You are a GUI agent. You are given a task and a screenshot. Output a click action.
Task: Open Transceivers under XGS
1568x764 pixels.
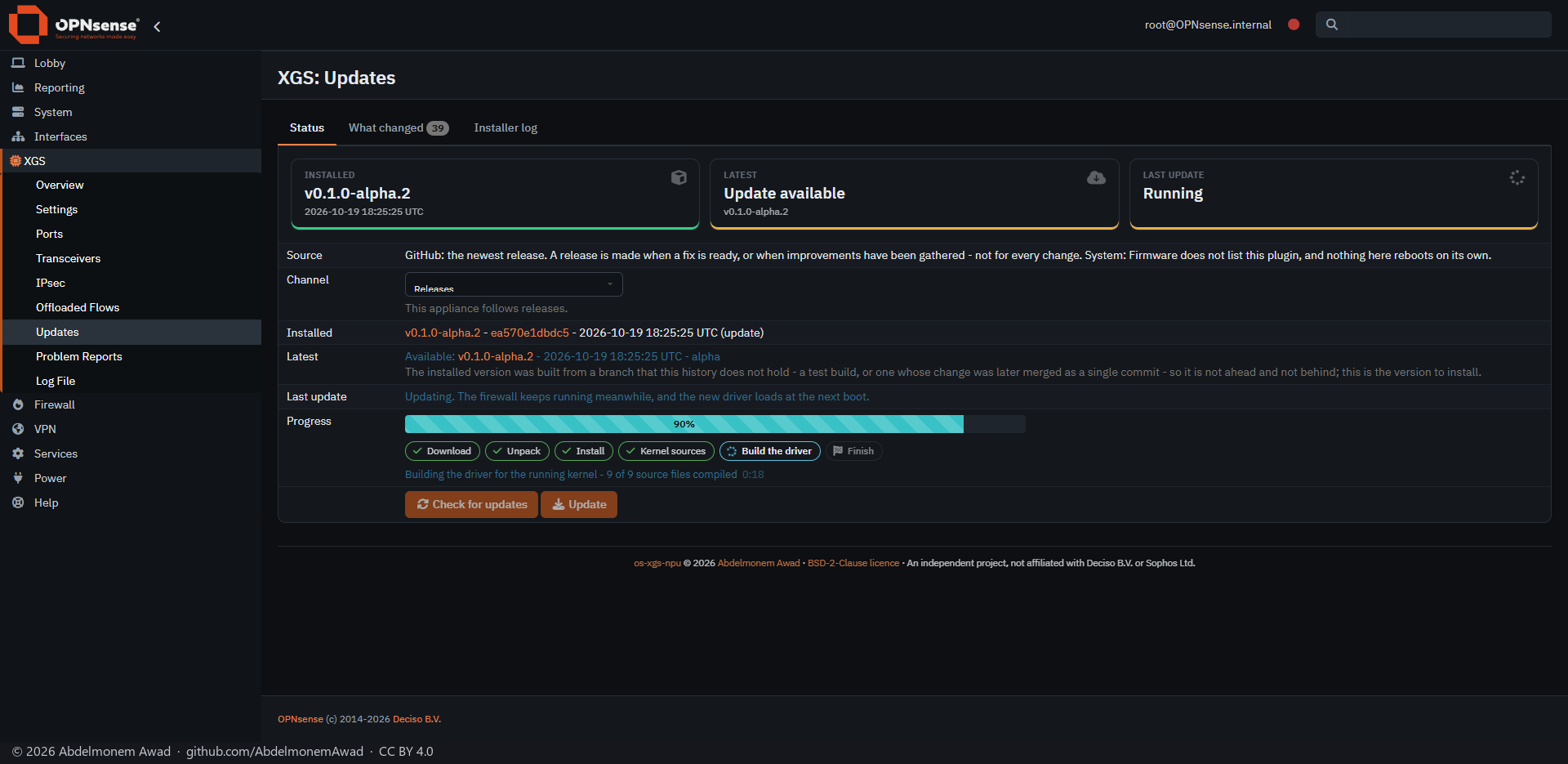click(132, 258)
